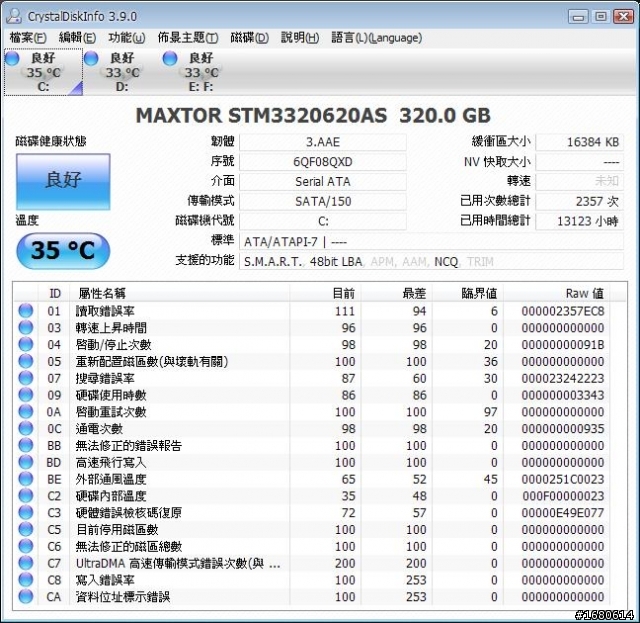Click status orb for attribute BD 高速飛行寫入

[26, 462]
